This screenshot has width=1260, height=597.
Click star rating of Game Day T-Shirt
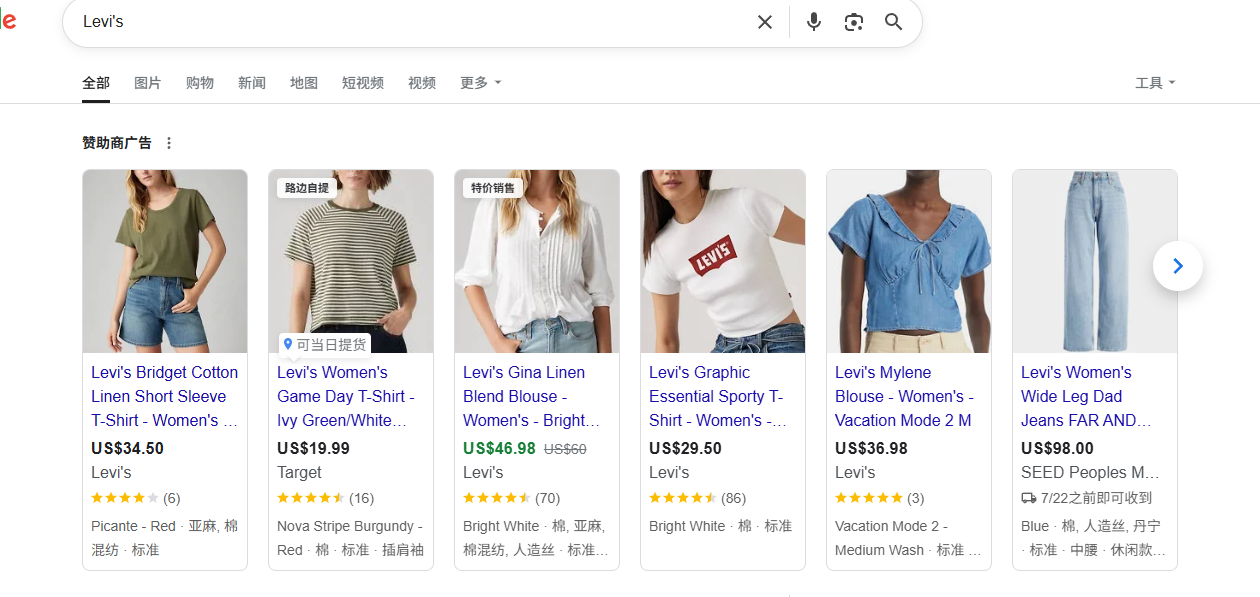tap(311, 498)
